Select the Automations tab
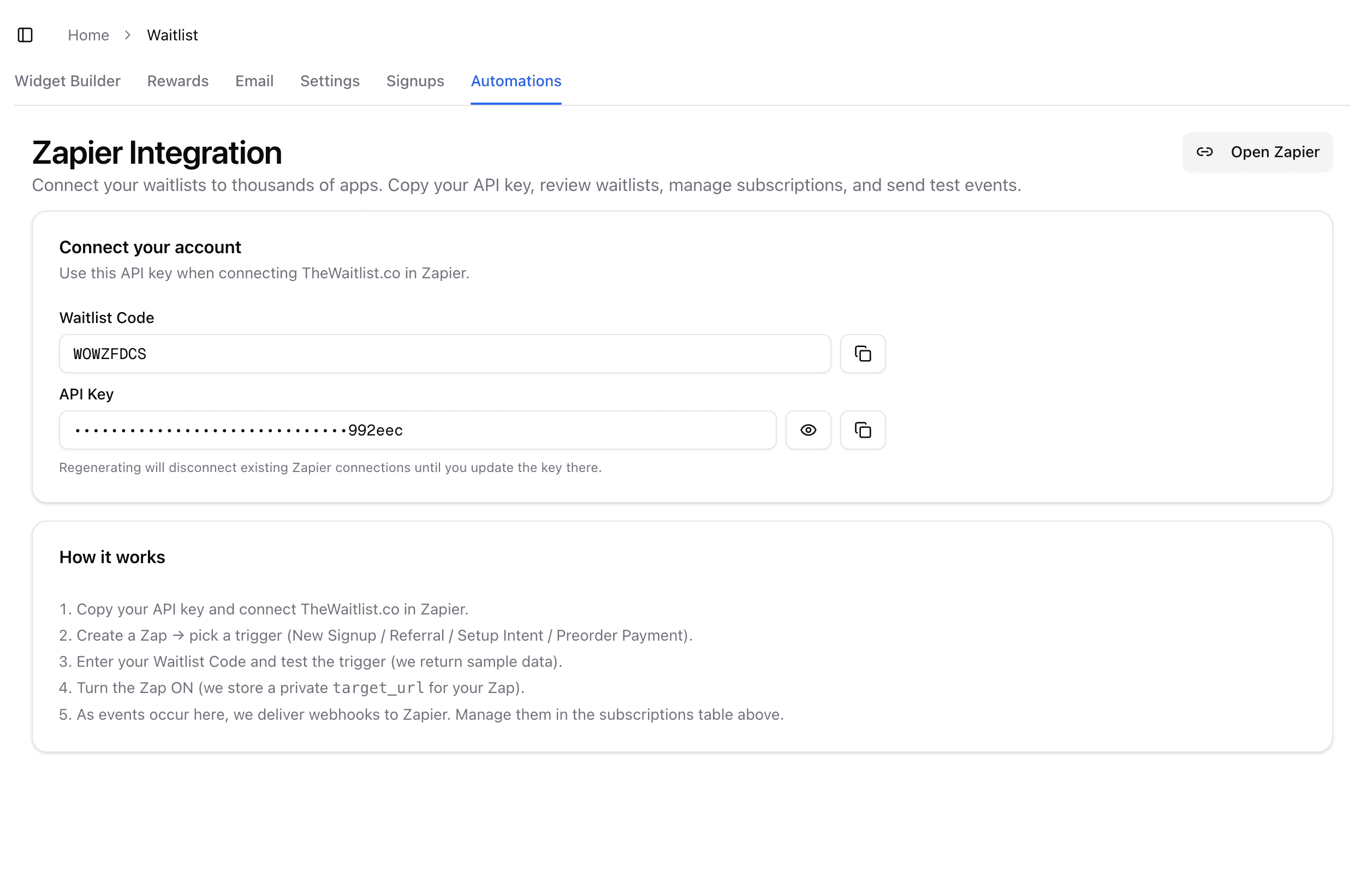 (x=515, y=81)
